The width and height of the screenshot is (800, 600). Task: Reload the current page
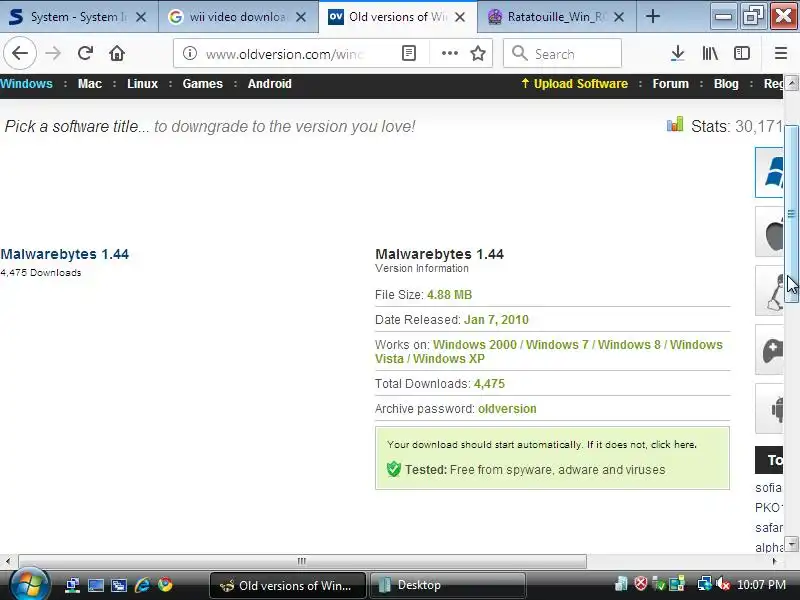(x=85, y=53)
